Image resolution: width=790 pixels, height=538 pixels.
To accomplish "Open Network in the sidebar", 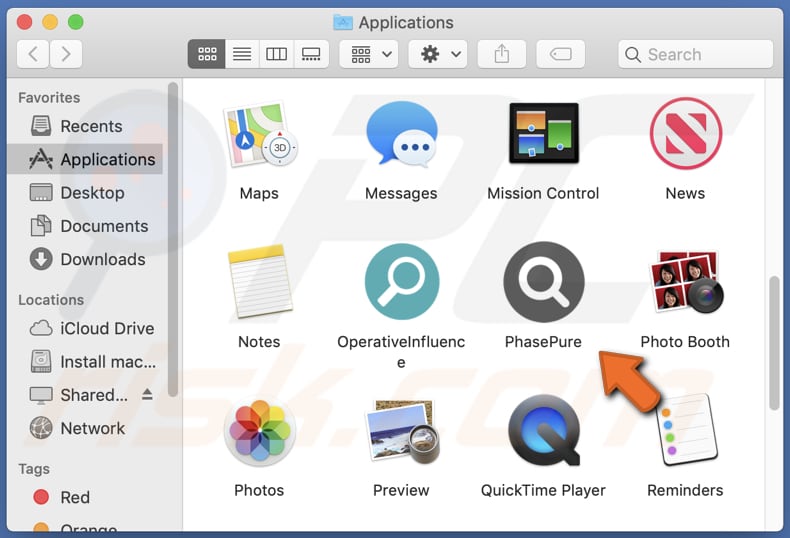I will coord(85,428).
